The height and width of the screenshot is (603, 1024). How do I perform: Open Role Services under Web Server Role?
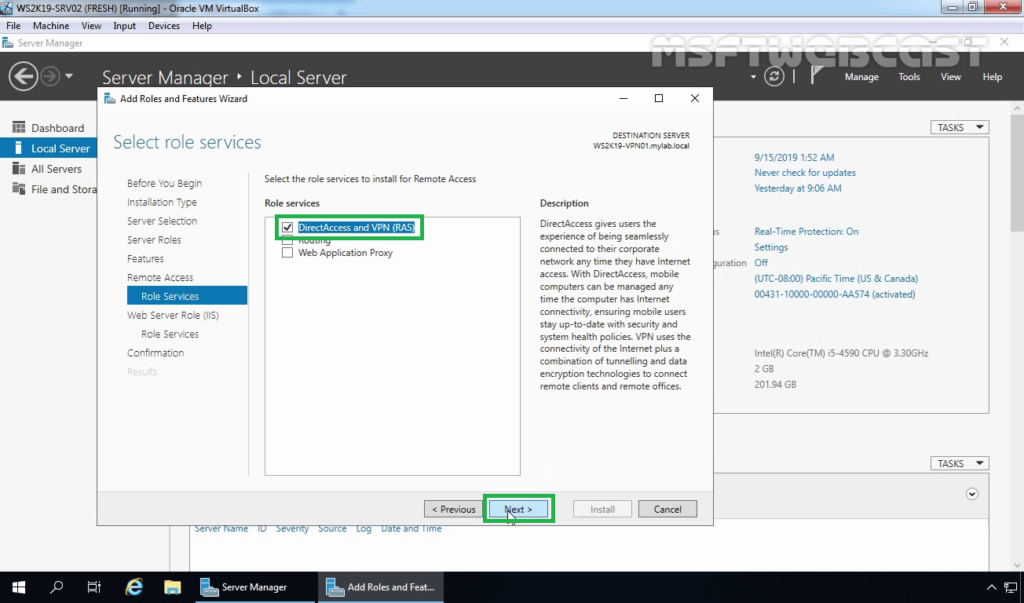click(x=170, y=334)
